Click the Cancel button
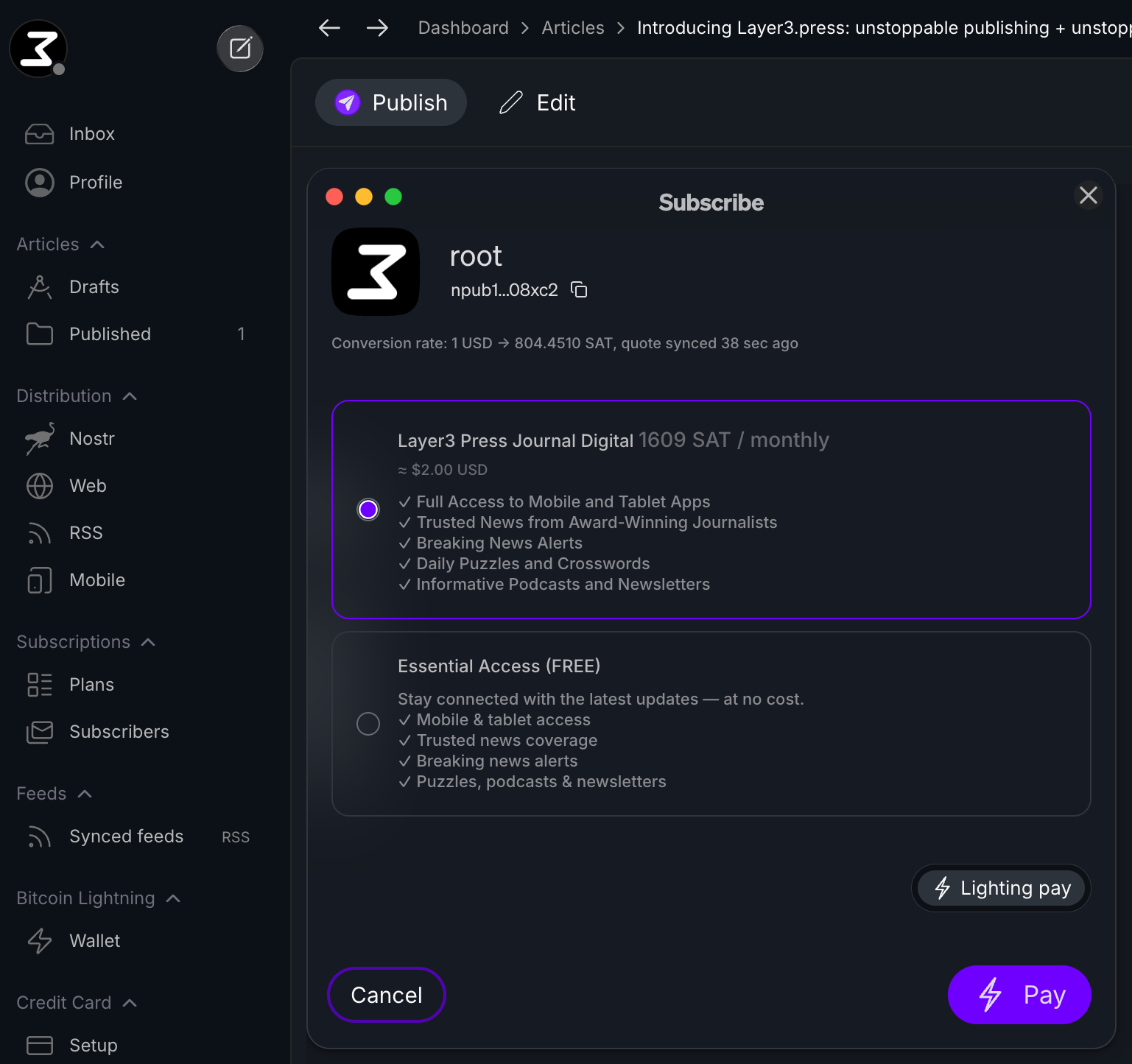 387,995
